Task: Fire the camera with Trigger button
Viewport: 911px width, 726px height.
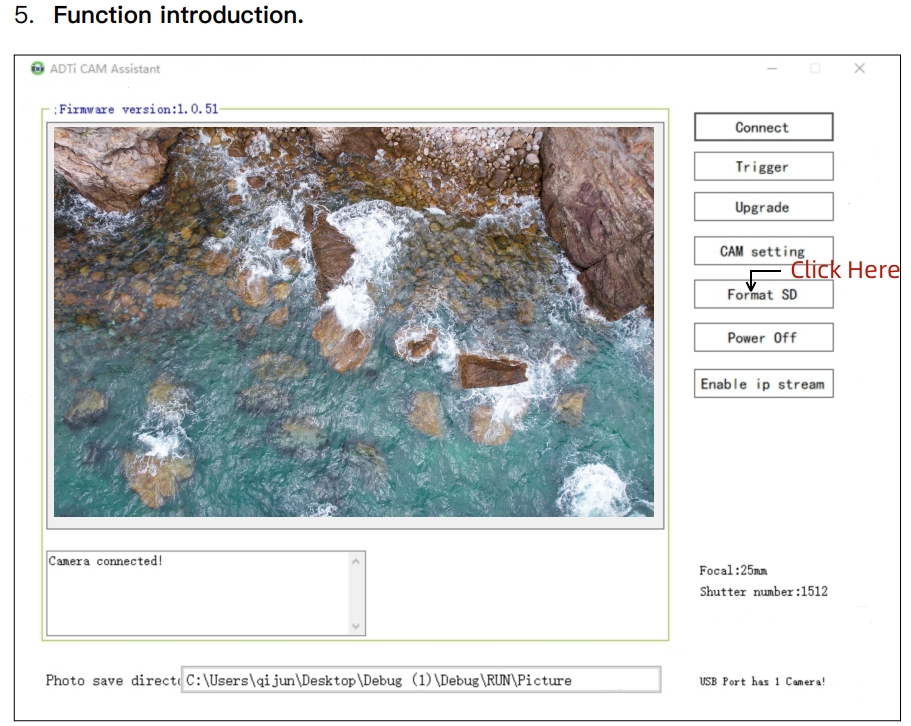Action: point(763,167)
